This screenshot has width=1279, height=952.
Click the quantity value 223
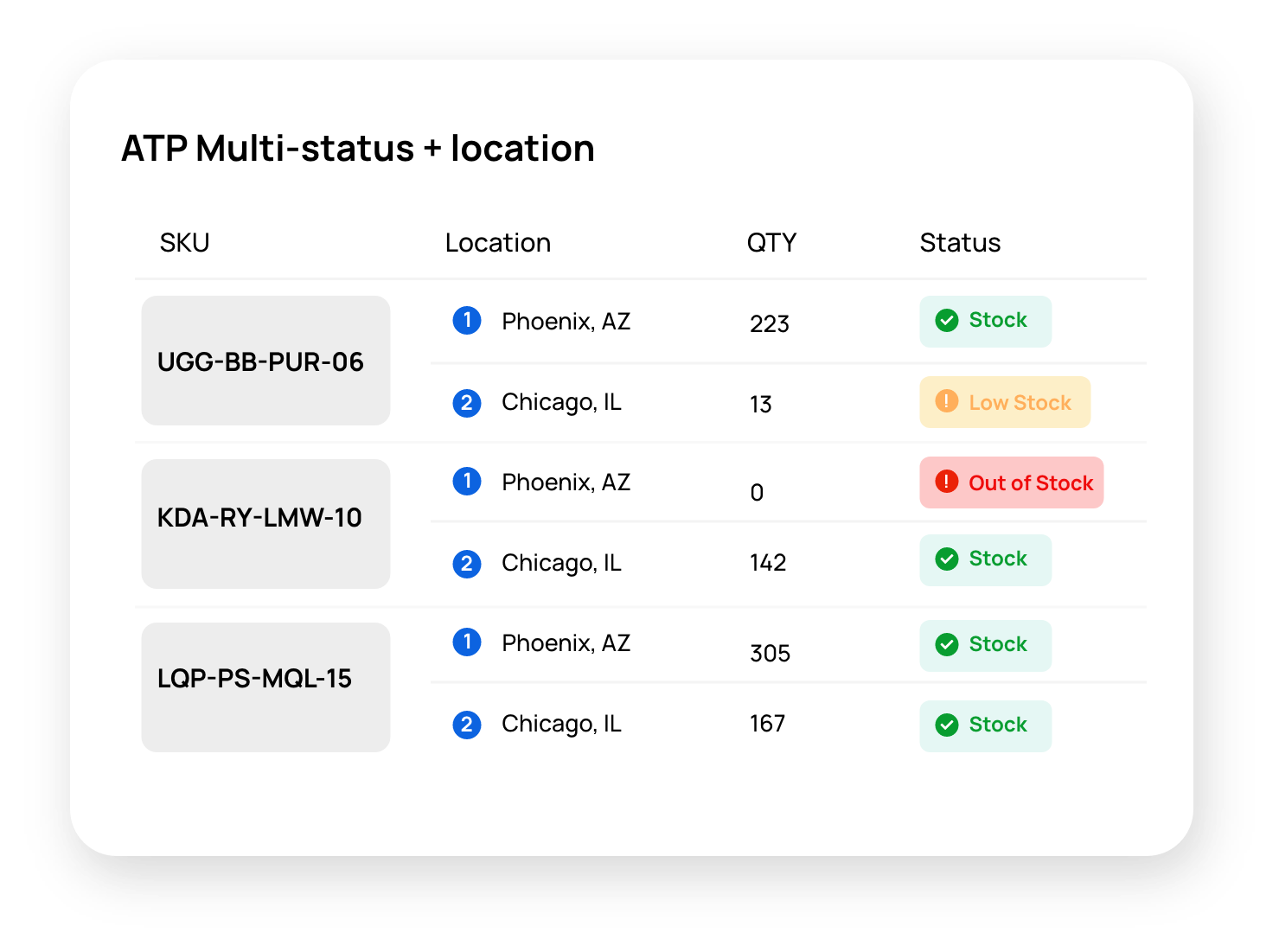point(770,324)
